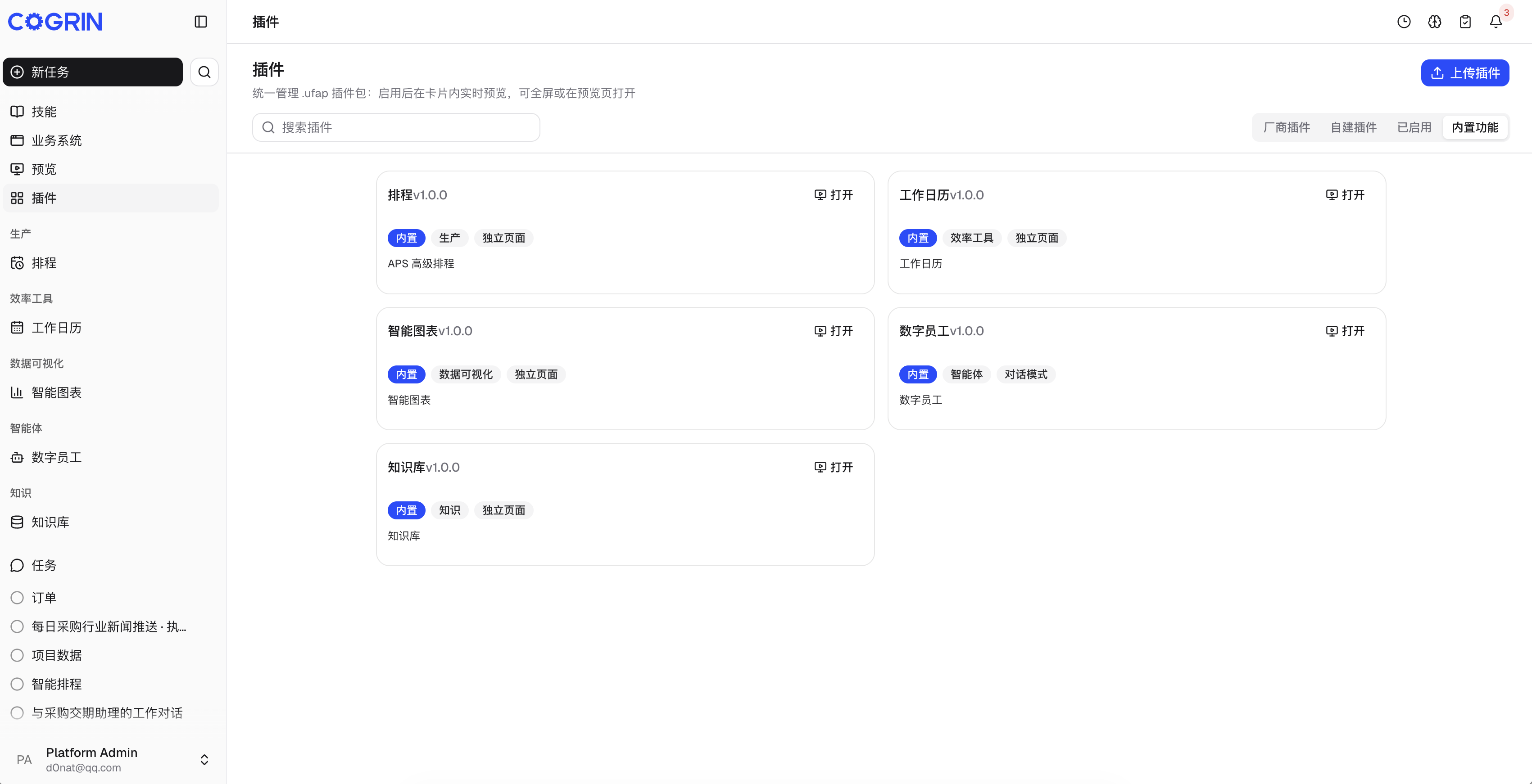Open the history clock icon in header
1532x784 pixels.
1404,22
